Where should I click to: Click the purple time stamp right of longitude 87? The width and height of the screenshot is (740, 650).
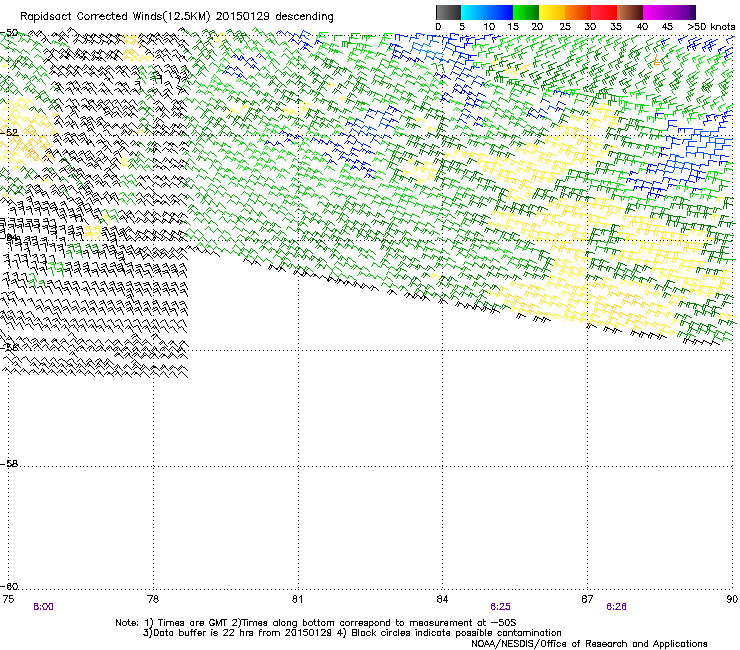pos(616,607)
